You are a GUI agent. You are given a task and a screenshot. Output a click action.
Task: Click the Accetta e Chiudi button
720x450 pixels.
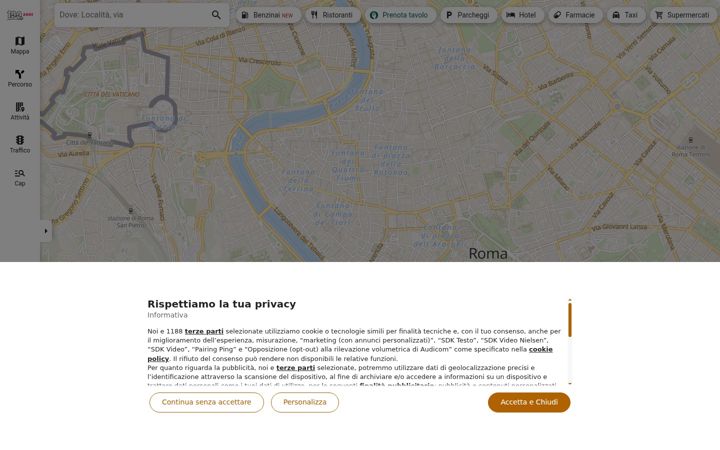[529, 402]
